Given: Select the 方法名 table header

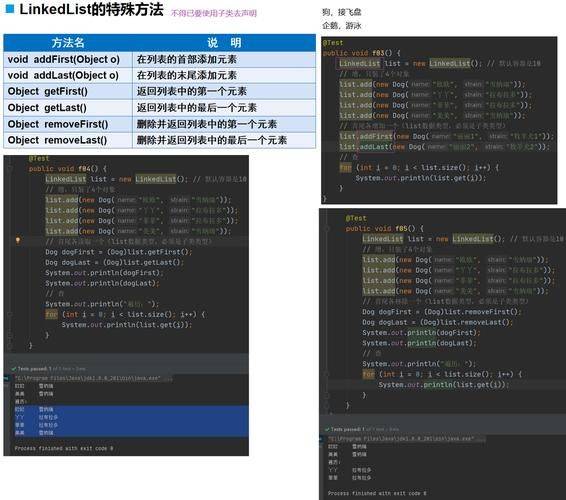Looking at the screenshot, I should click(68, 43).
